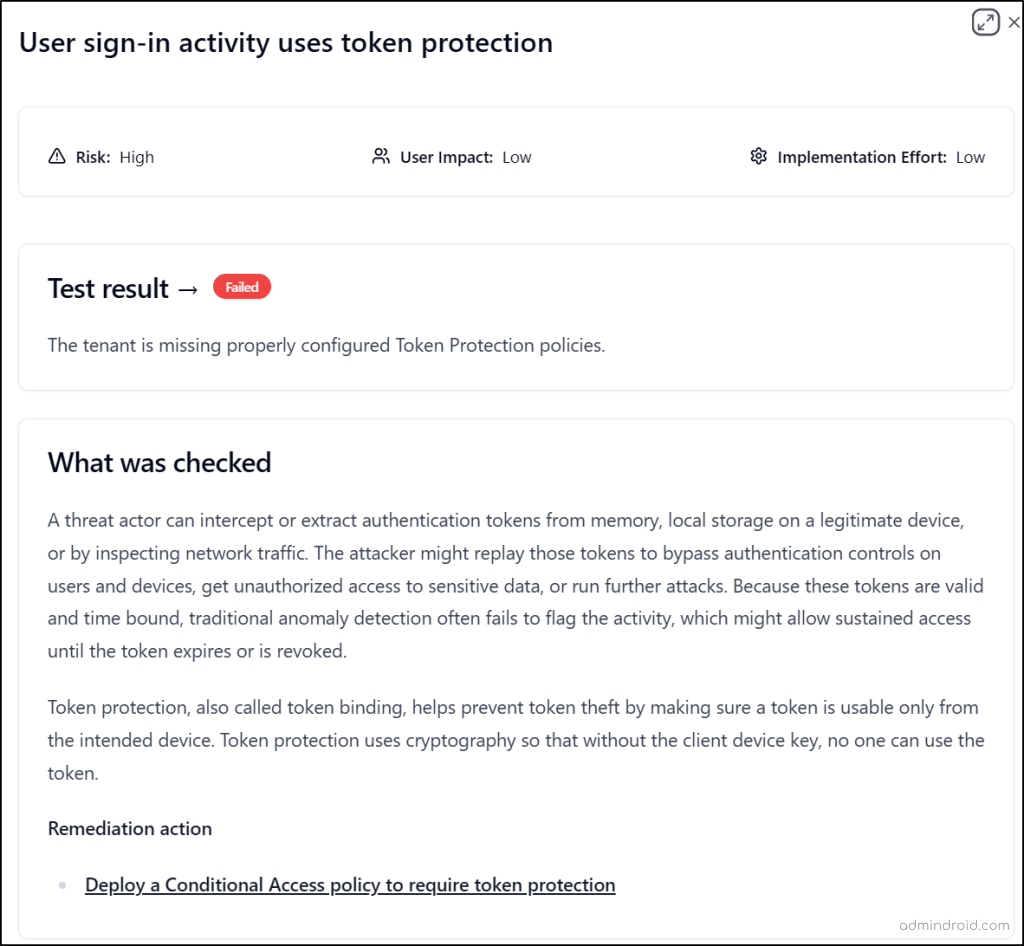Select the Risk warning triangle icon
The width and height of the screenshot is (1024, 946).
(56, 156)
